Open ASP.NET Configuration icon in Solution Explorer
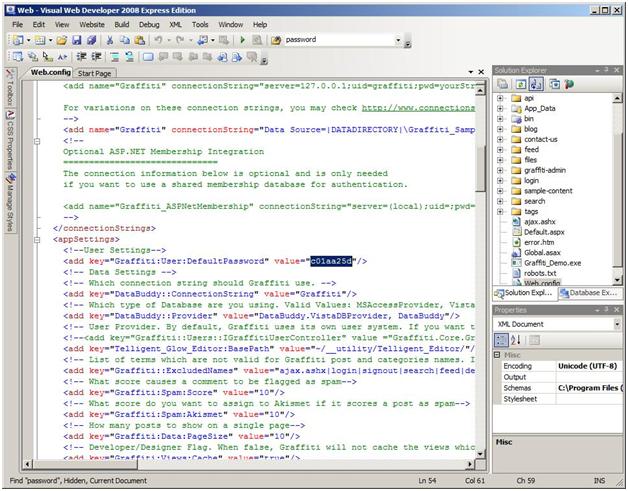 click(x=569, y=84)
